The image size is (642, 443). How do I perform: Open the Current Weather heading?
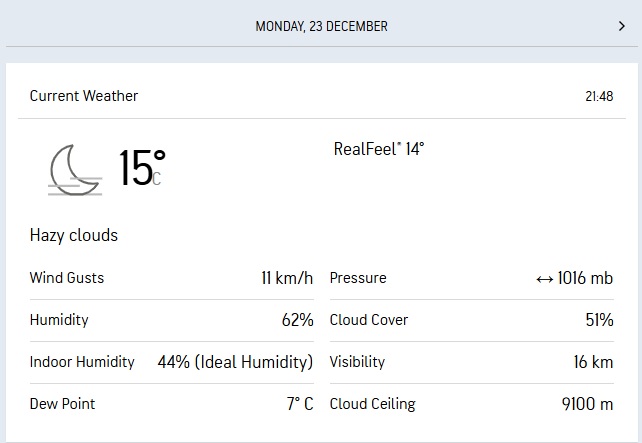(84, 96)
